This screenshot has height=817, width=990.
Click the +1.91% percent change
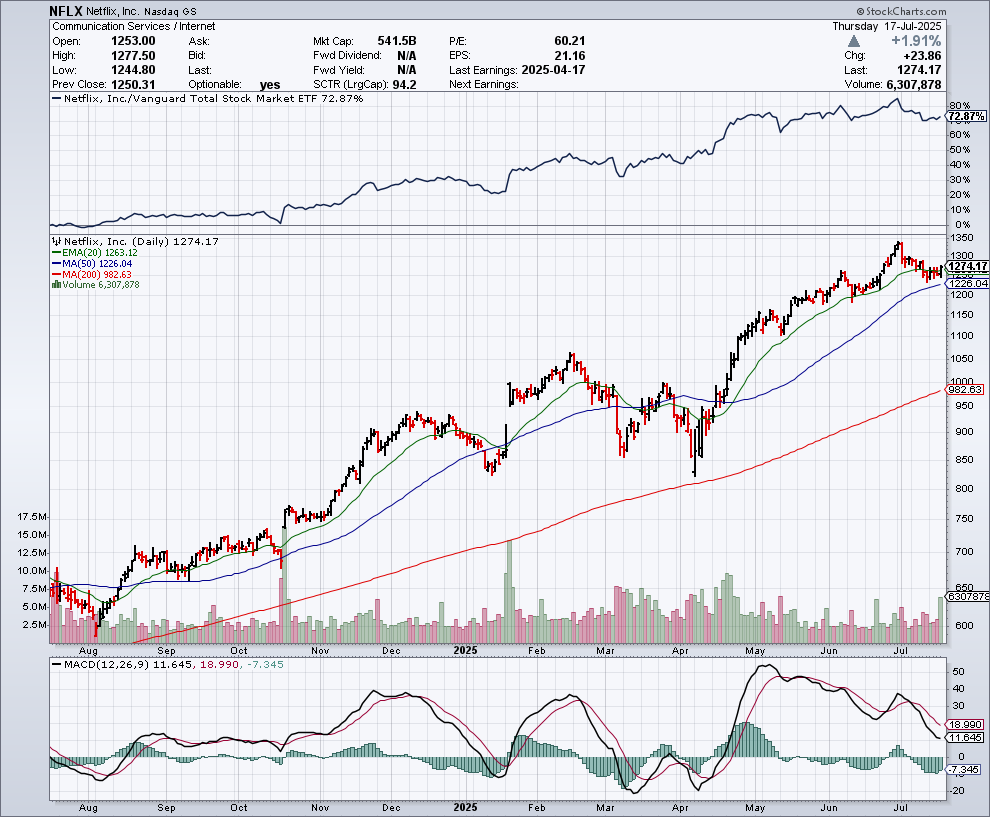(x=916, y=41)
